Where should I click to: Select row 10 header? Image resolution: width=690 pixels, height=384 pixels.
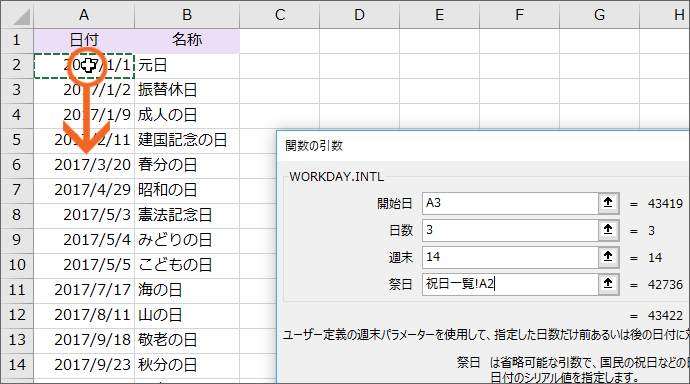(x=17, y=265)
